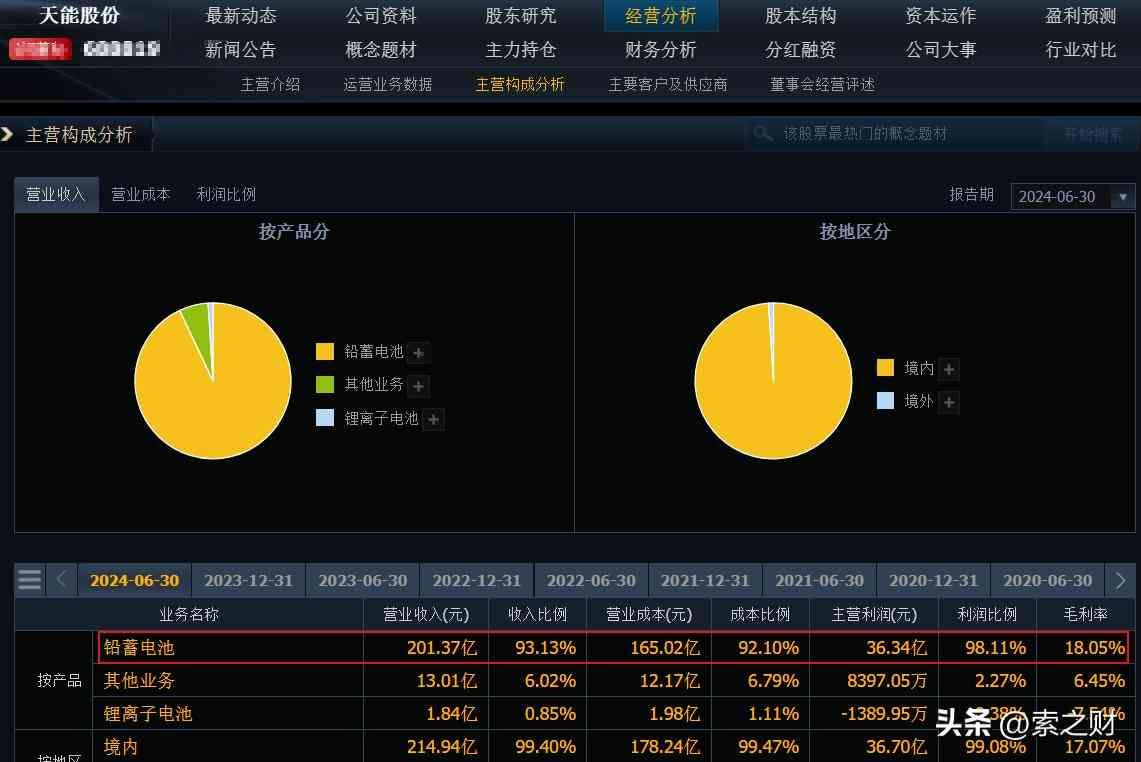Screen dimensions: 1141x762
Task: Click the green 其他业务 legend swatch
Action: (x=325, y=385)
